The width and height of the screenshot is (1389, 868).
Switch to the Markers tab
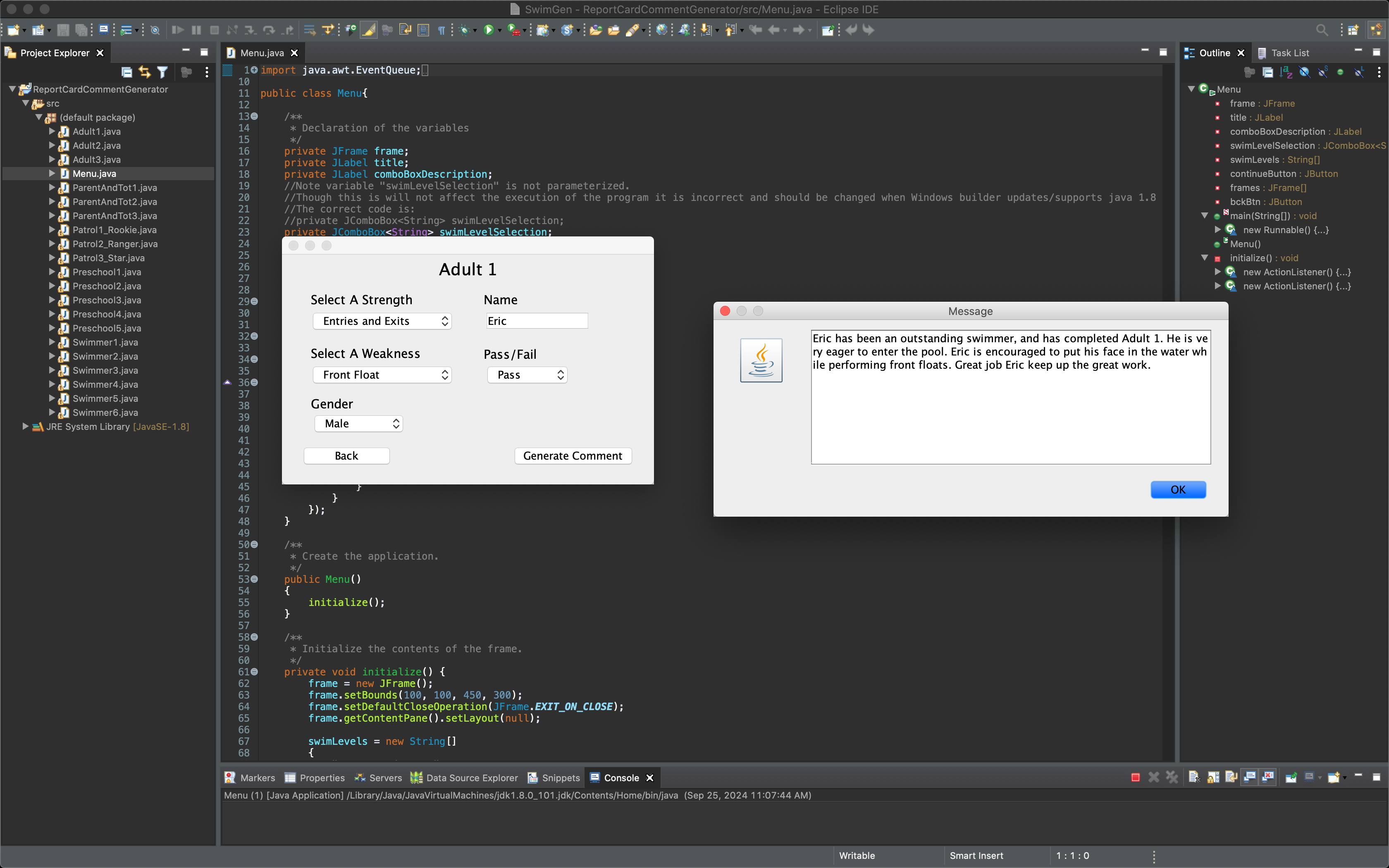point(250,778)
